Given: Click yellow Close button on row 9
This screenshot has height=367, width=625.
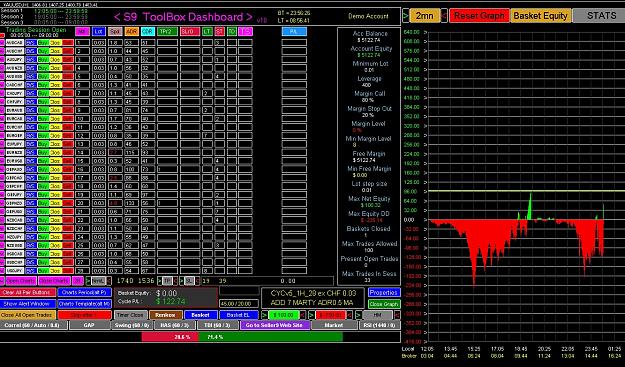Looking at the screenshot, I should (x=55, y=110).
